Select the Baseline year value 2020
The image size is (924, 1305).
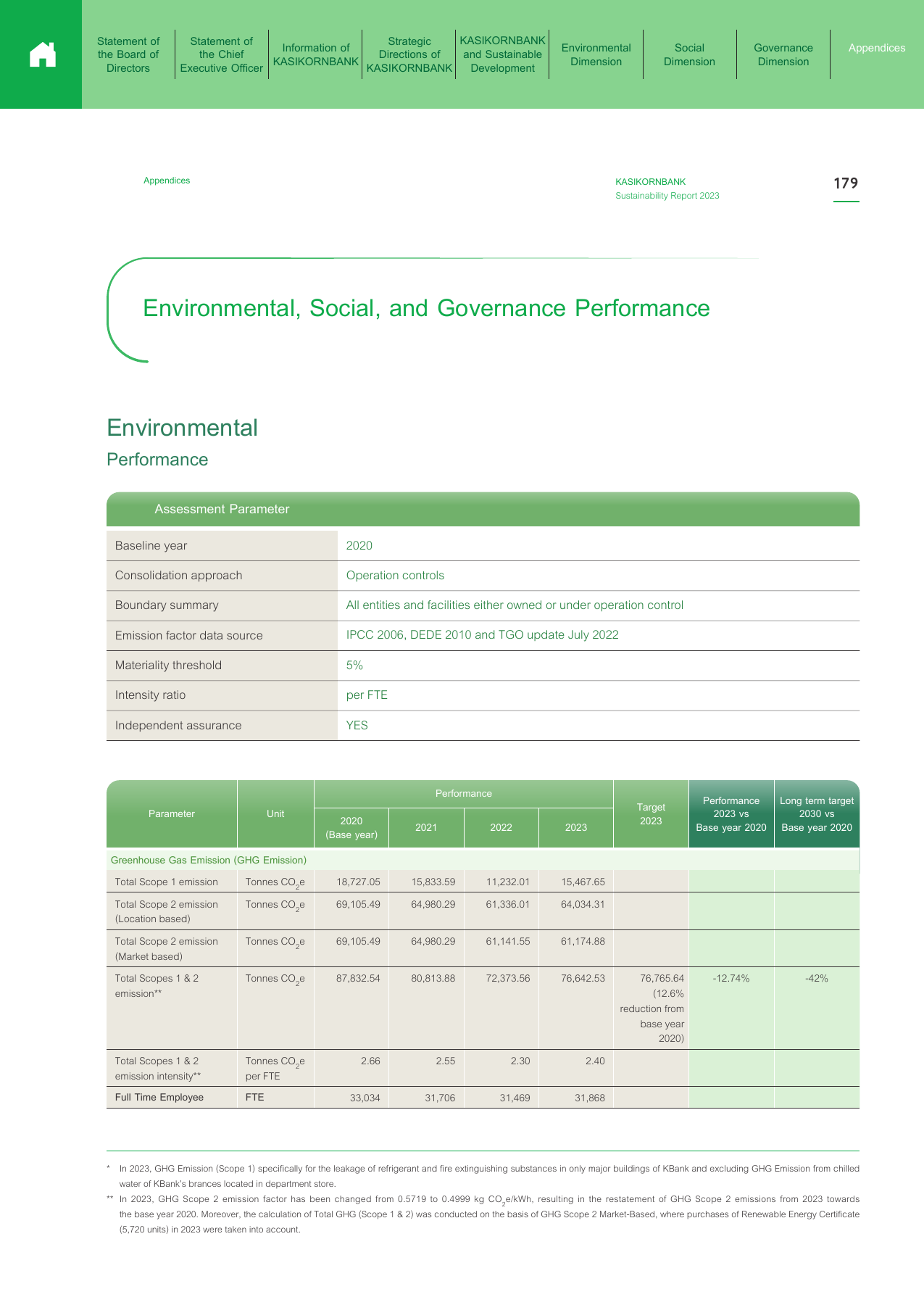pyautogui.click(x=359, y=545)
